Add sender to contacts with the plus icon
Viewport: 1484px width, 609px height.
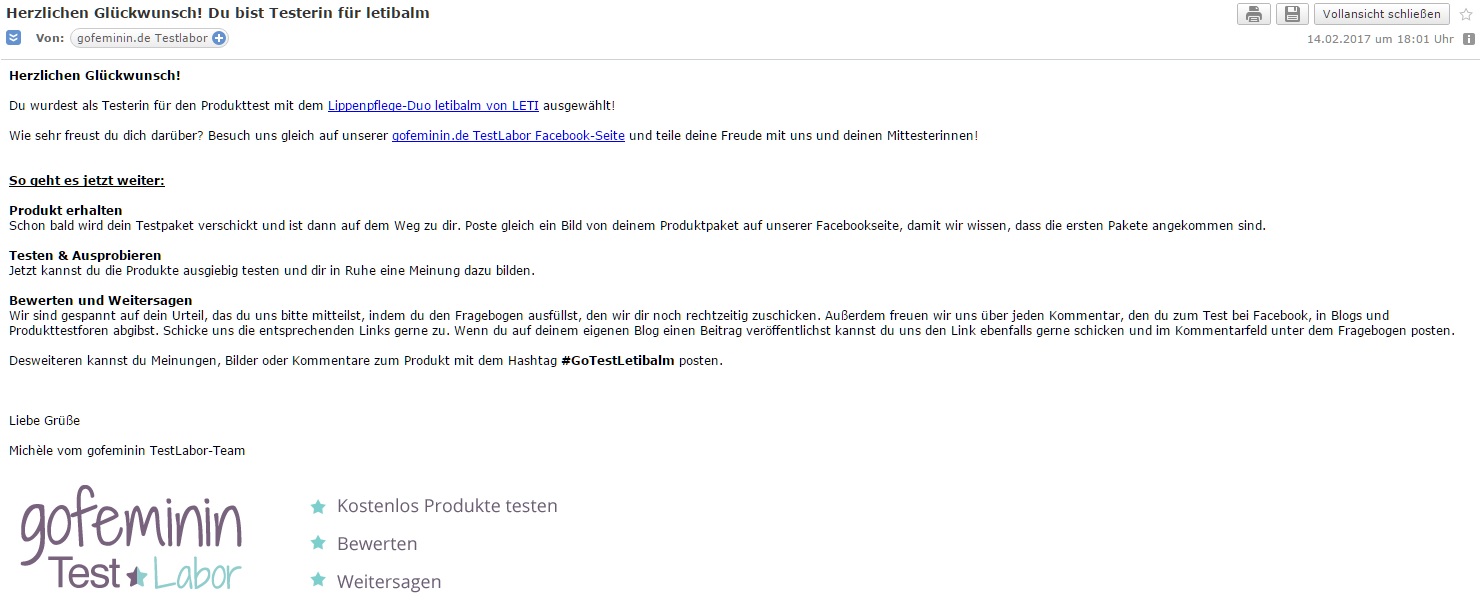(x=219, y=38)
